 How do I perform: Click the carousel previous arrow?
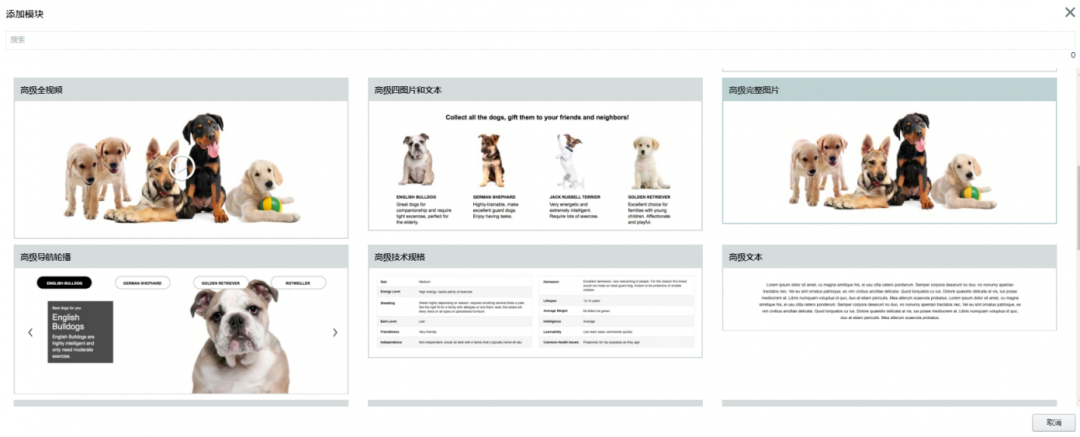tap(30, 333)
